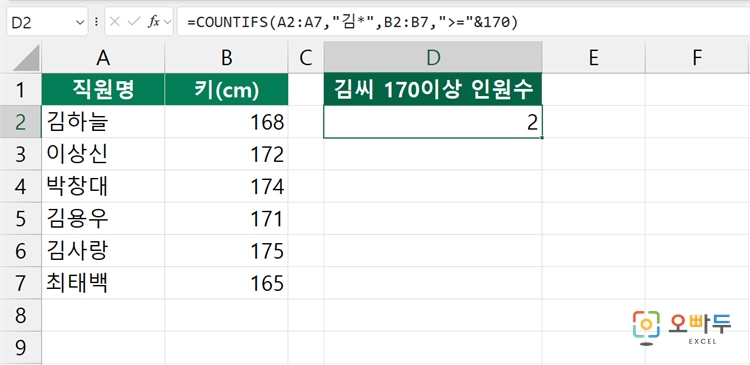This screenshot has width=750, height=365.
Task: Select row 9 header
Action: coord(21,348)
